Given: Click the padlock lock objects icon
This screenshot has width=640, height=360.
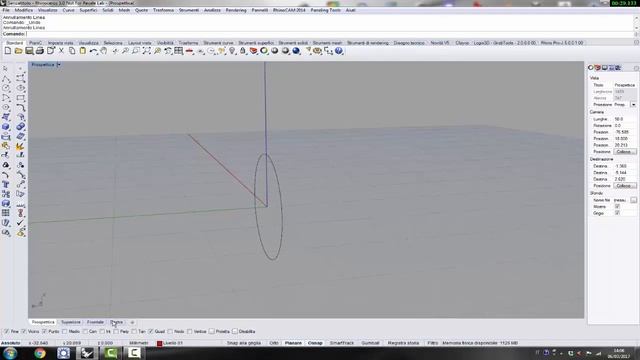Looking at the screenshot, I should pos(243,51).
